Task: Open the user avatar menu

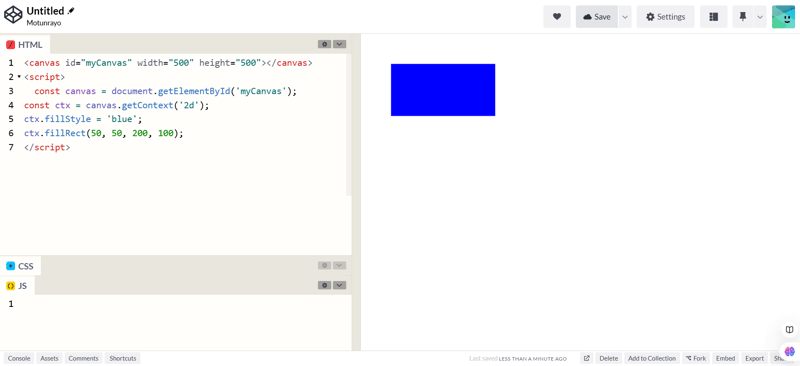Action: pyautogui.click(x=783, y=17)
